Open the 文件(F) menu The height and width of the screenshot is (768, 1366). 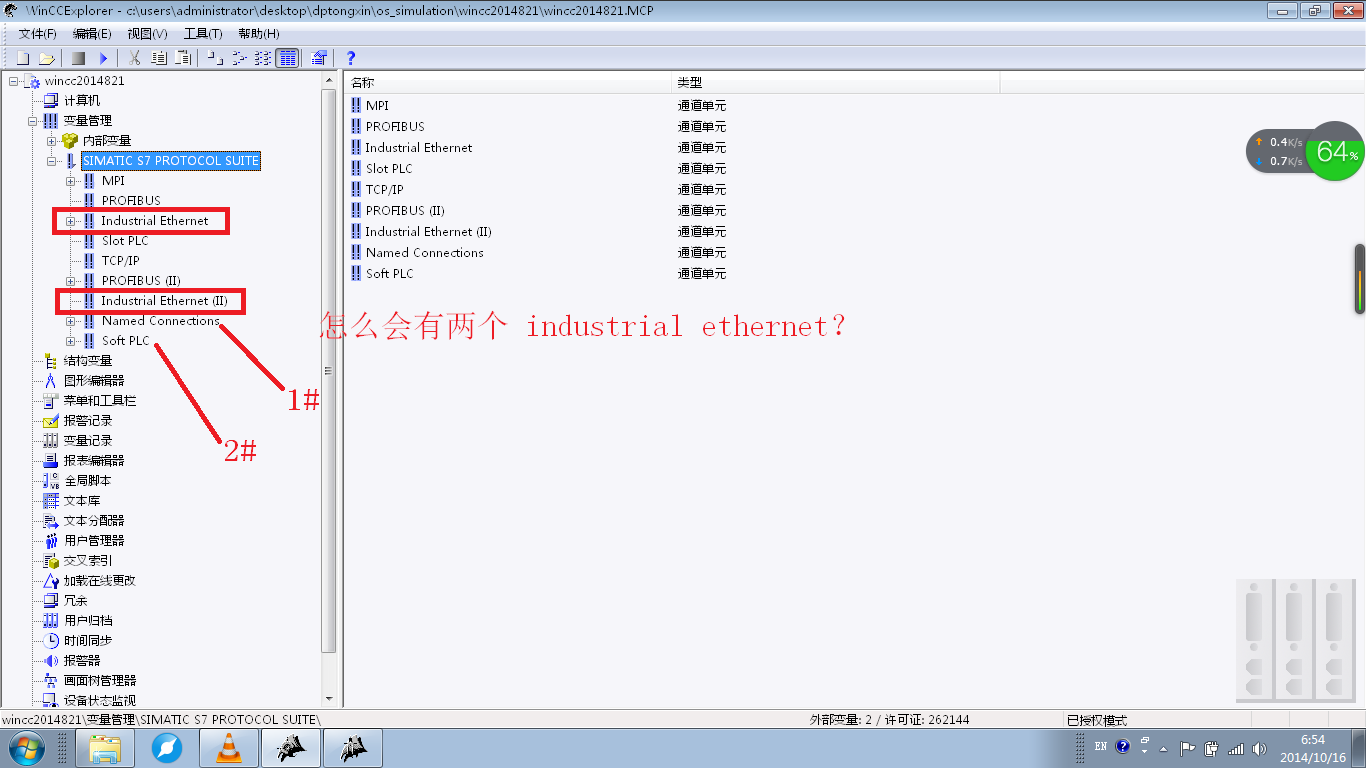coord(38,34)
